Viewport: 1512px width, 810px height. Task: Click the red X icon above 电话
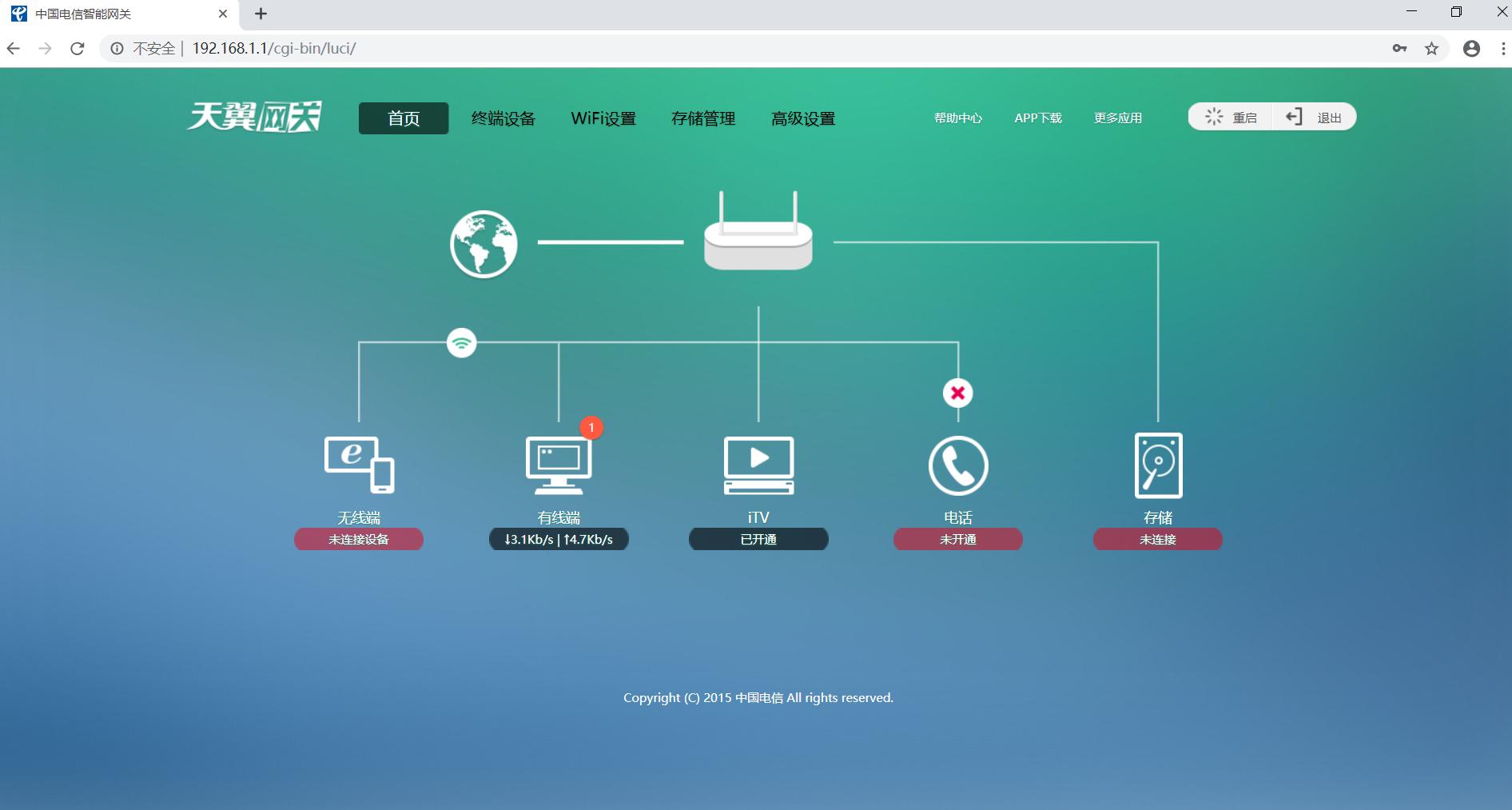(x=957, y=393)
